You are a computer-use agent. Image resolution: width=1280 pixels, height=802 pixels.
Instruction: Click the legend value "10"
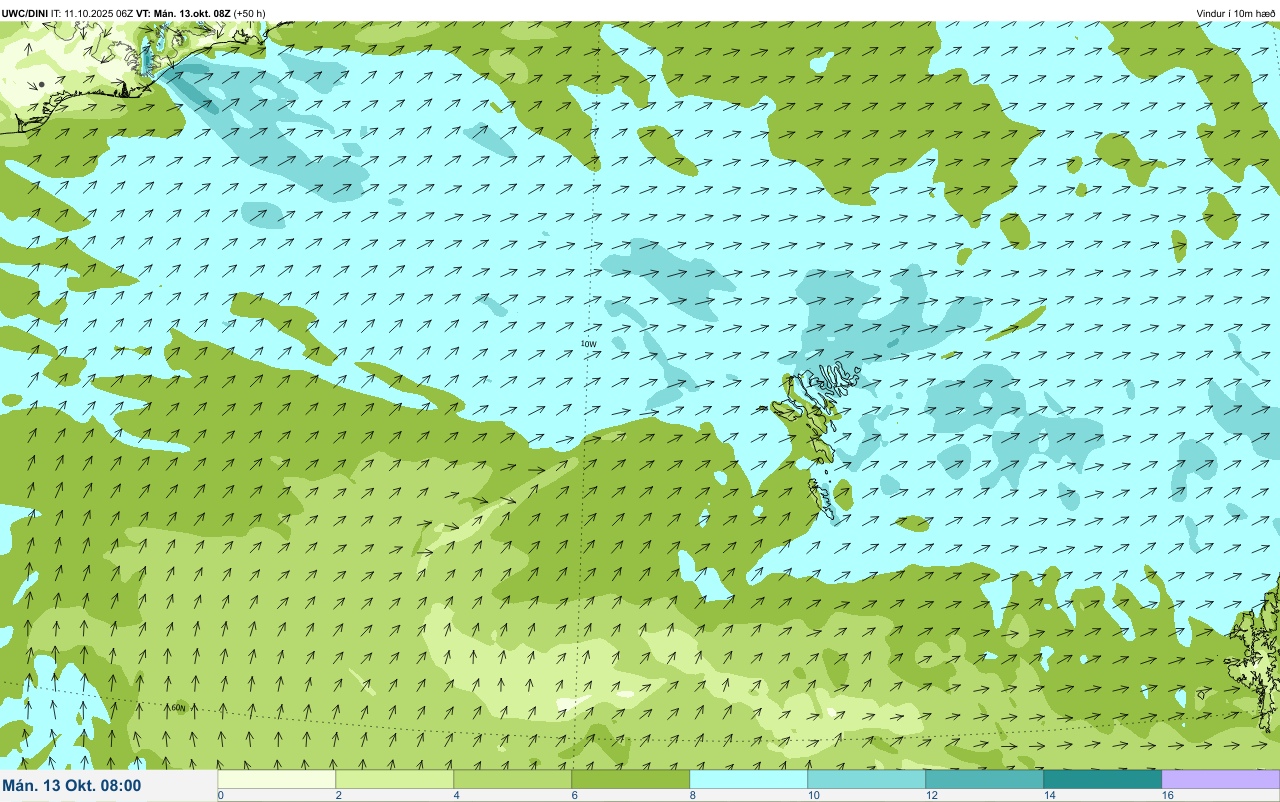point(814,795)
